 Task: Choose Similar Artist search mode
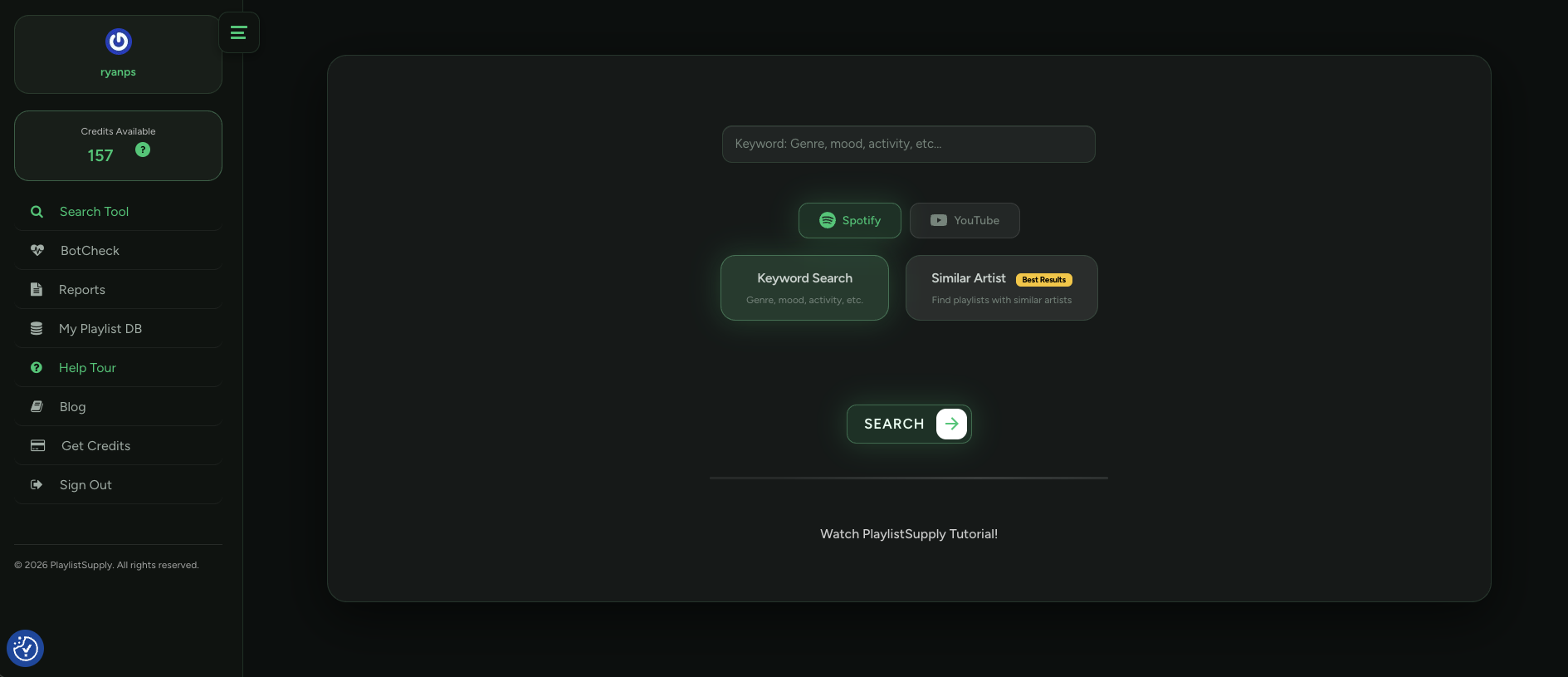pos(1002,287)
